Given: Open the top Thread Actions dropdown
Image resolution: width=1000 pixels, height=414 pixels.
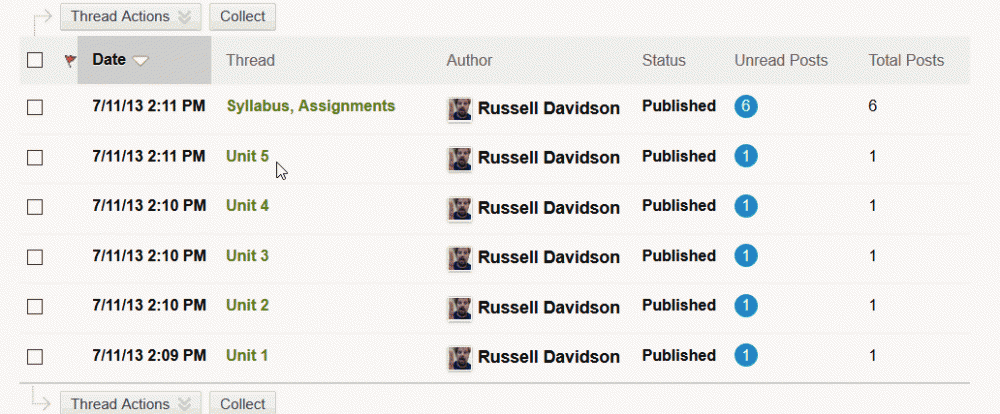Looking at the screenshot, I should pyautogui.click(x=130, y=16).
